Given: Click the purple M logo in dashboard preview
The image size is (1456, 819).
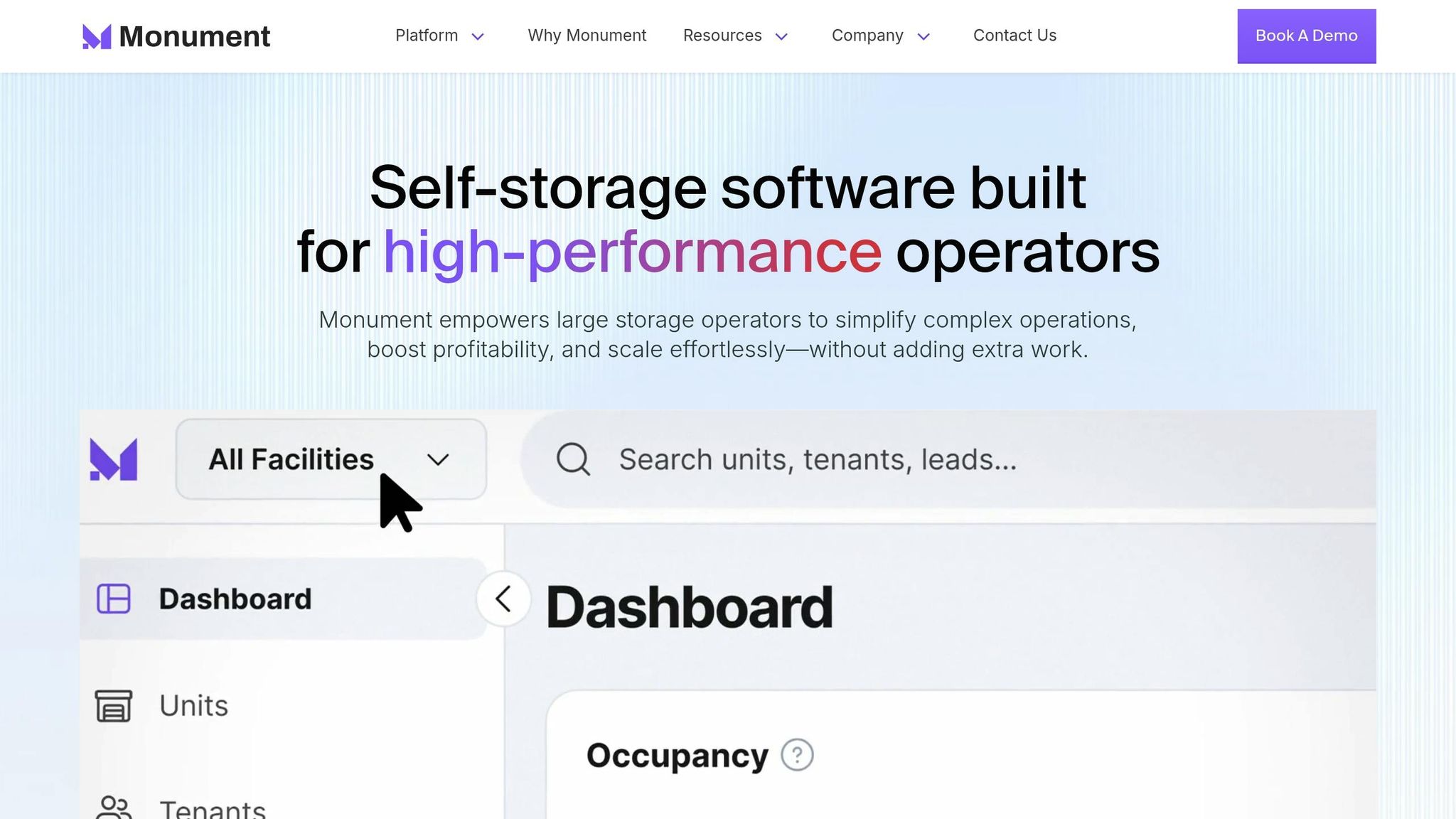Looking at the screenshot, I should click(114, 459).
